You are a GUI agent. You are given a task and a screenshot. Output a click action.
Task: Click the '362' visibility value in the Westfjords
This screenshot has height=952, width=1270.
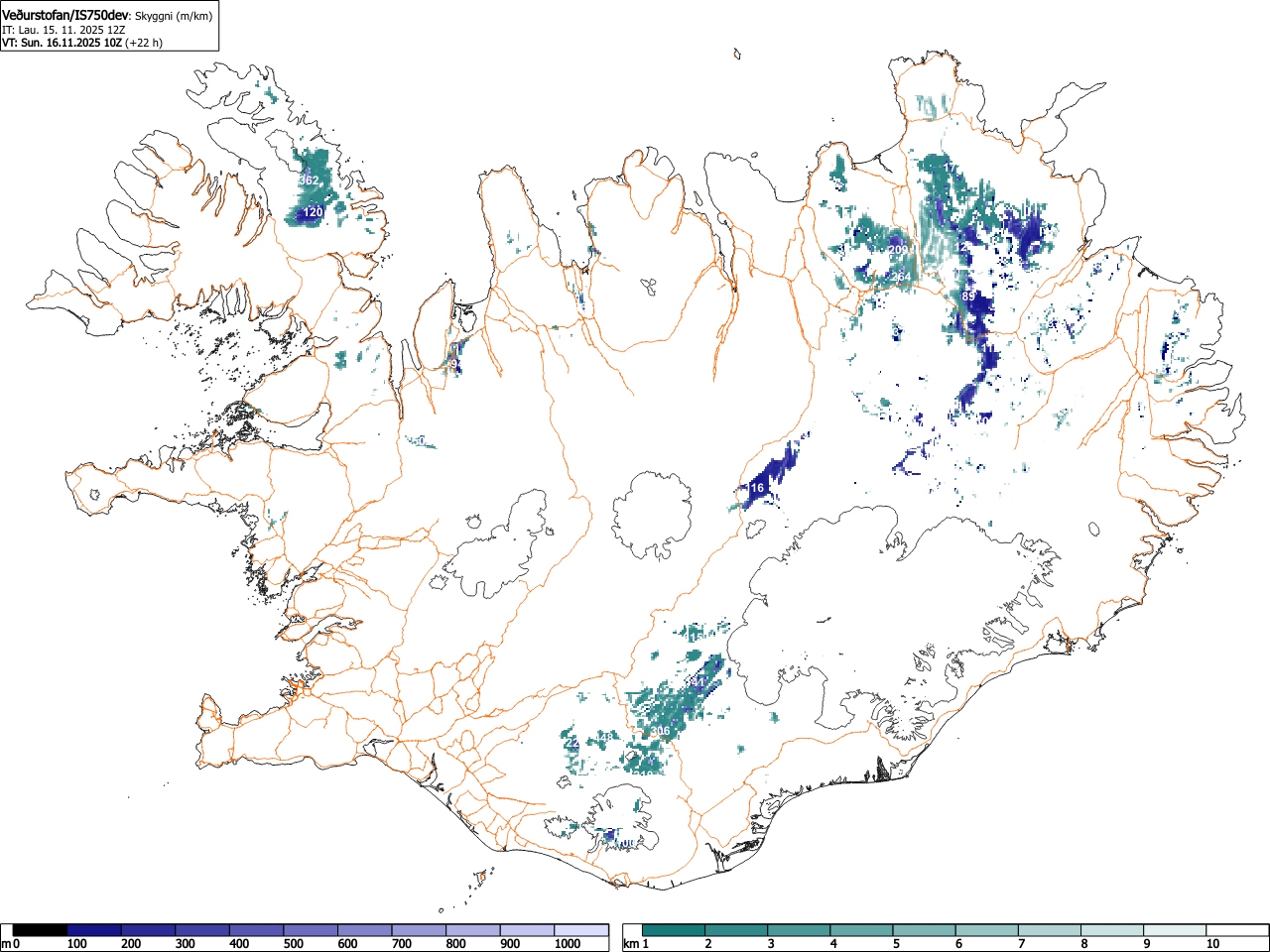[x=309, y=180]
